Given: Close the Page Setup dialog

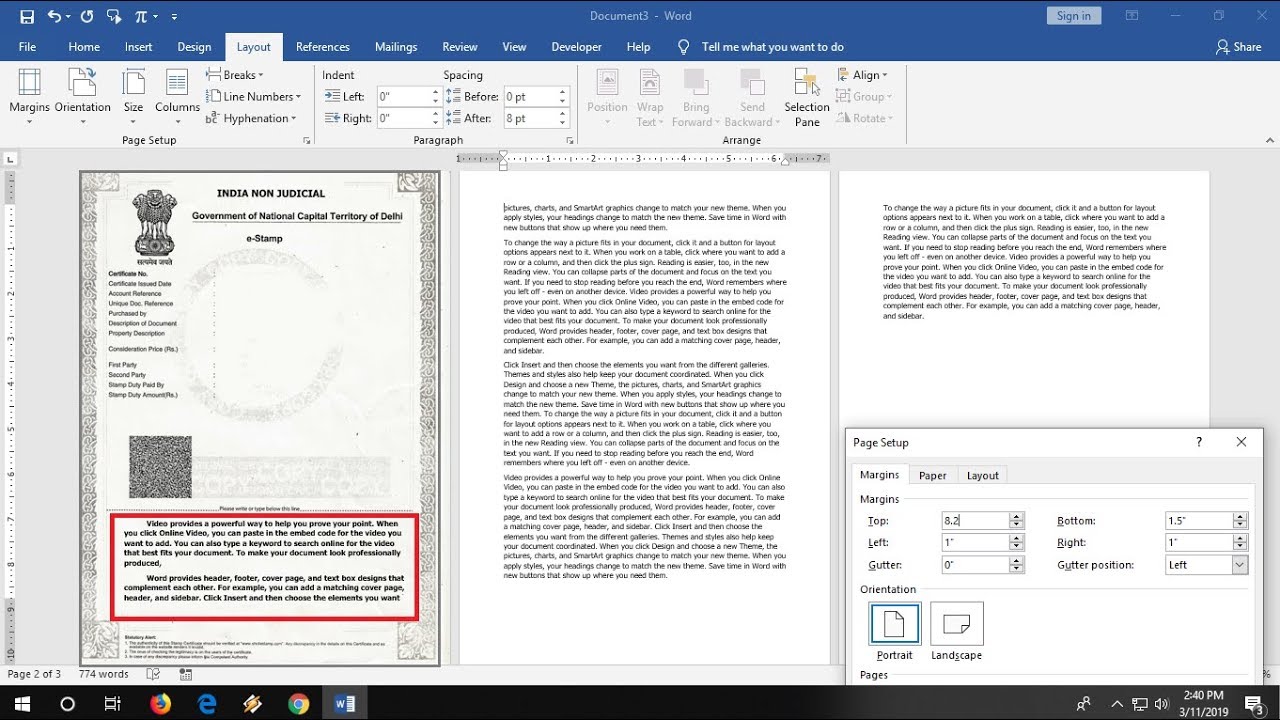Looking at the screenshot, I should [x=1241, y=442].
